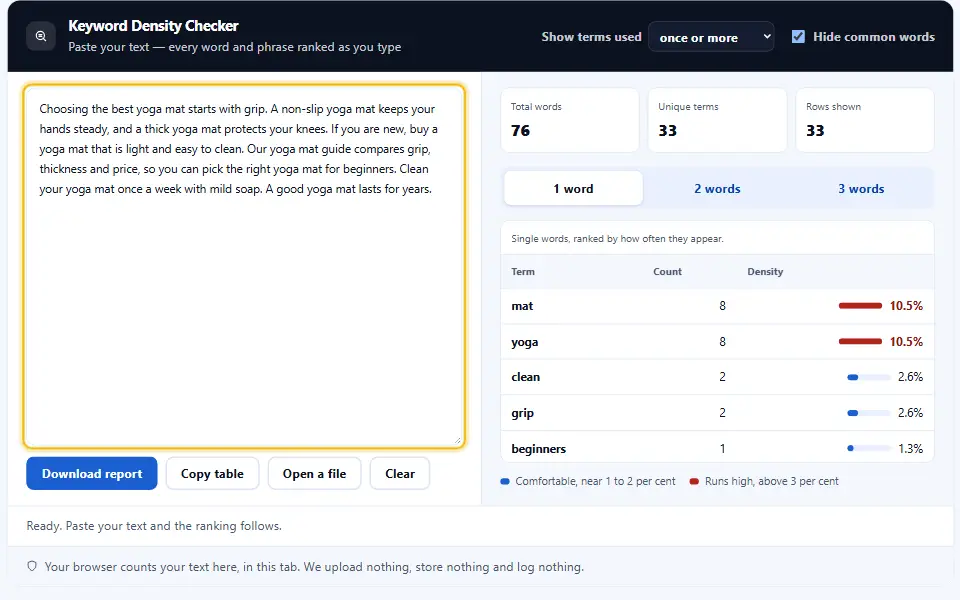Click the Total words value 76
This screenshot has width=960, height=600.
[x=520, y=130]
